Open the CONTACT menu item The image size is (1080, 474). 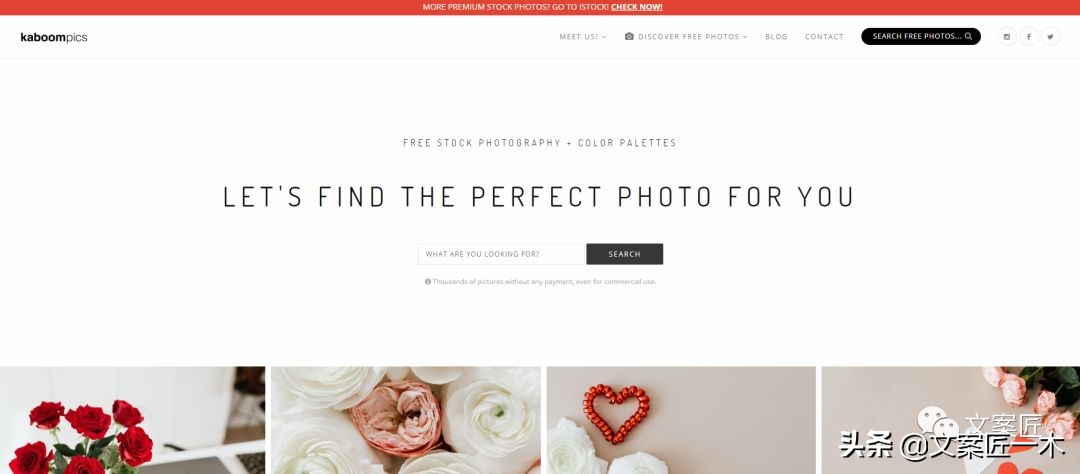824,37
